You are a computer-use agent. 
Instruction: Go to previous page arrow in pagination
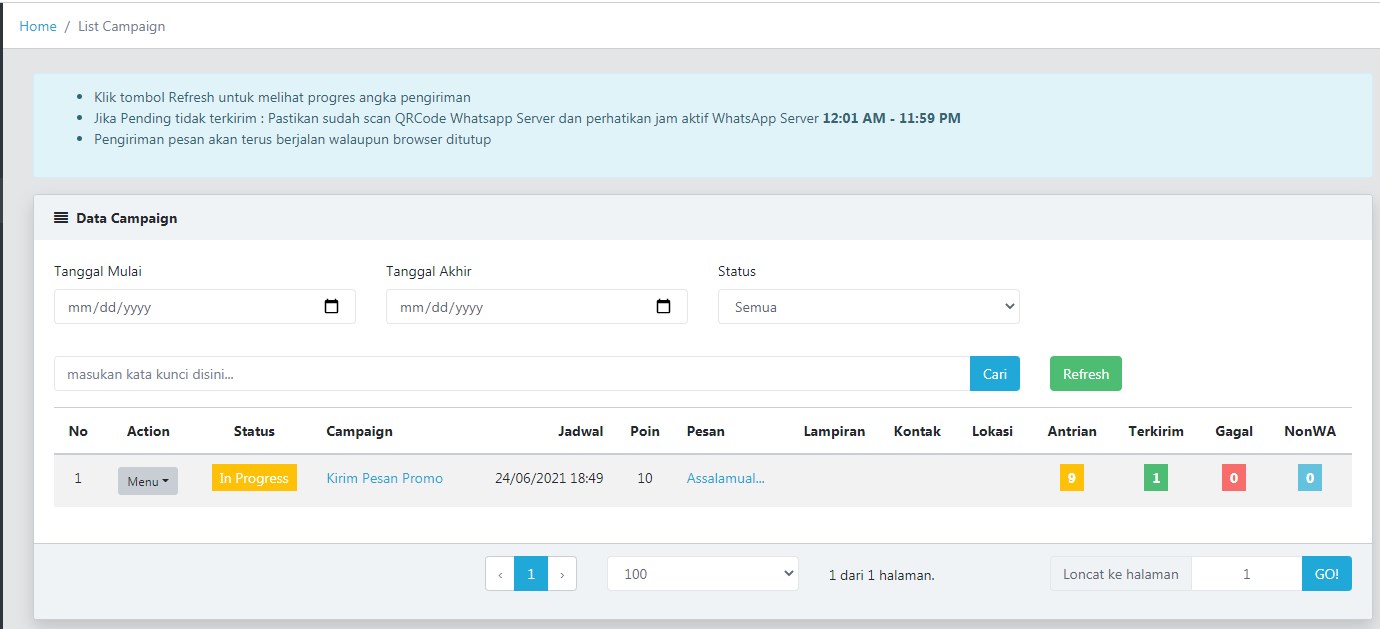[x=500, y=574]
